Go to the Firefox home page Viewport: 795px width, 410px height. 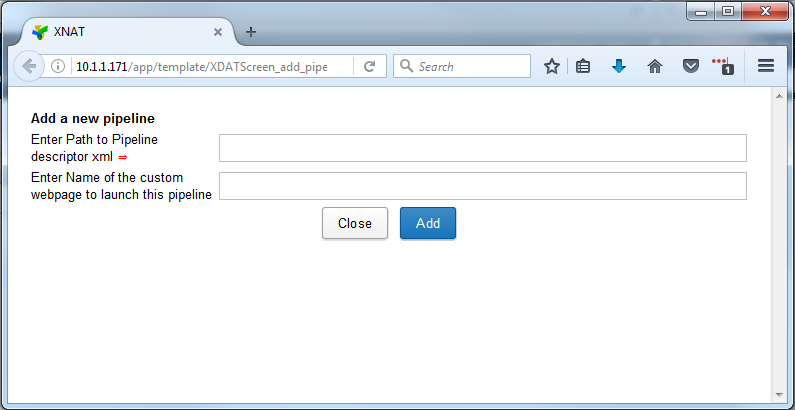655,67
